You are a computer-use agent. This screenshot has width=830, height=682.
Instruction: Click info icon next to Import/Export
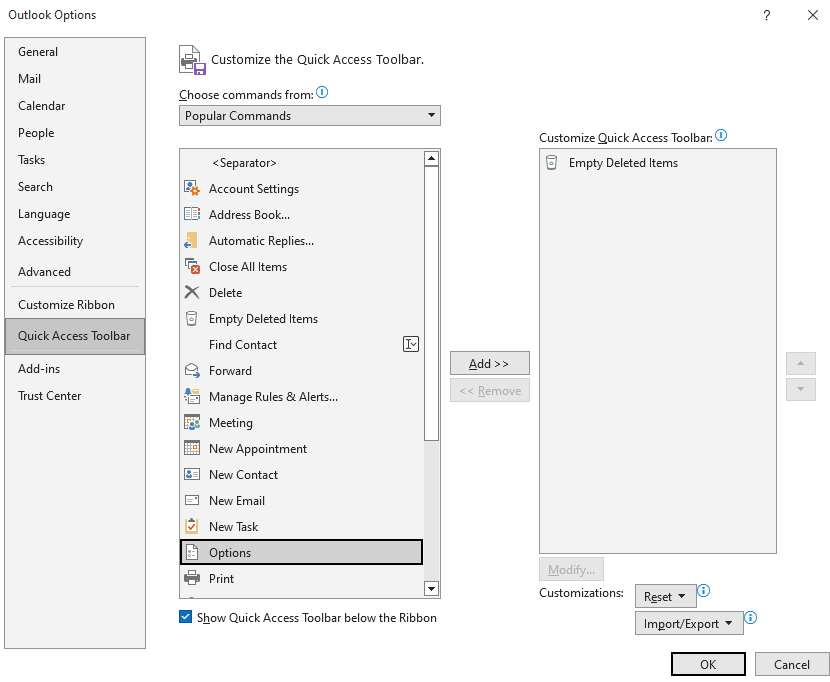(x=751, y=617)
